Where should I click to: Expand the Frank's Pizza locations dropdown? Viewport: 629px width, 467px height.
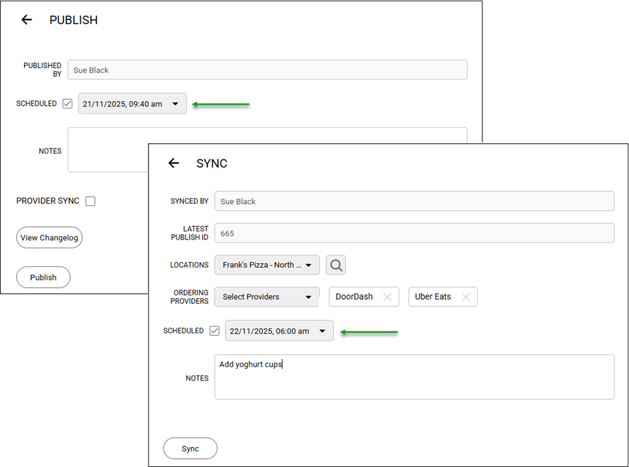pyautogui.click(x=309, y=265)
